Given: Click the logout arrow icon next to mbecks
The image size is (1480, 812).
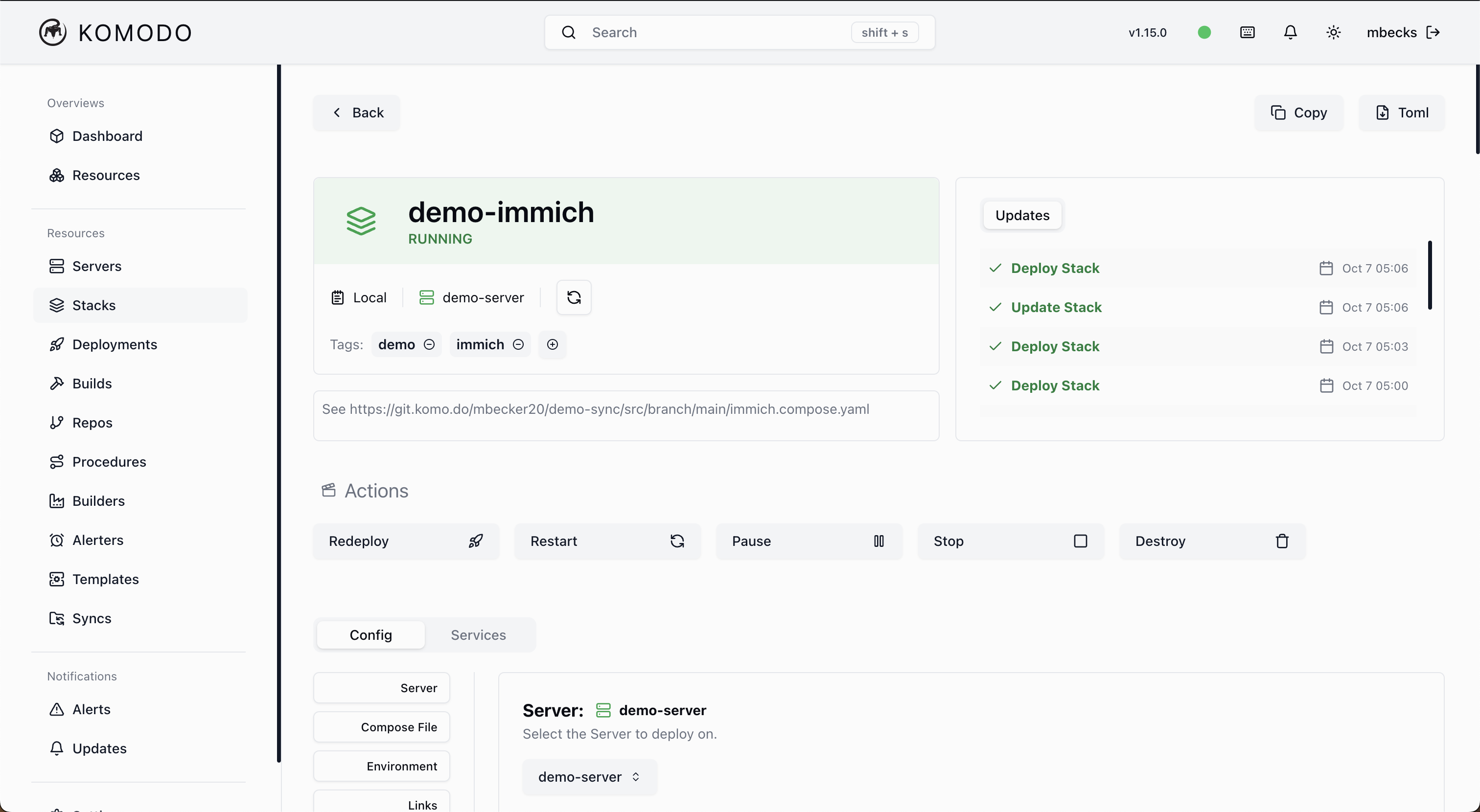Looking at the screenshot, I should tap(1434, 32).
